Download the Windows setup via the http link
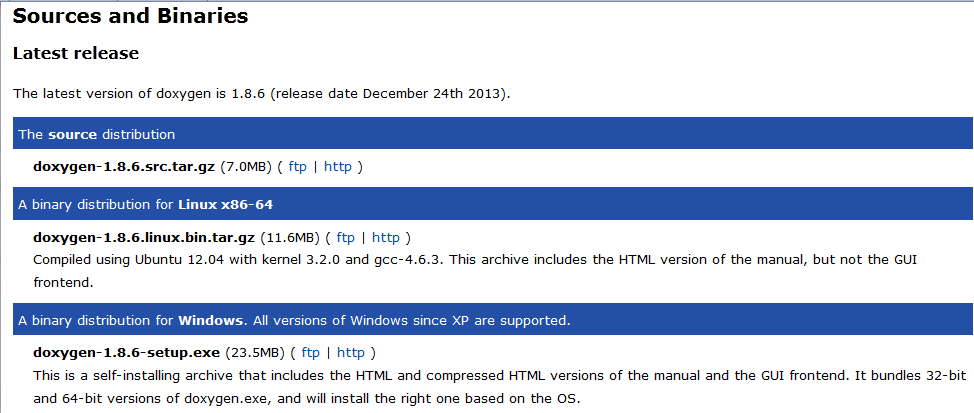 pyautogui.click(x=351, y=353)
